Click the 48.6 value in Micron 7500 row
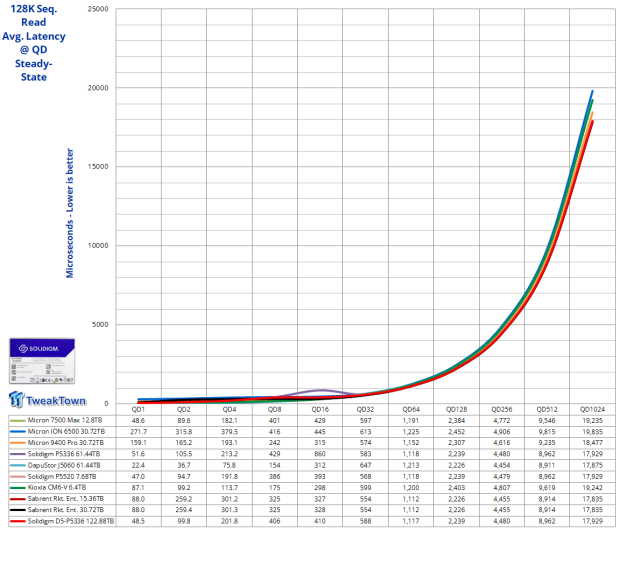This screenshot has height=568, width=620. (138, 420)
